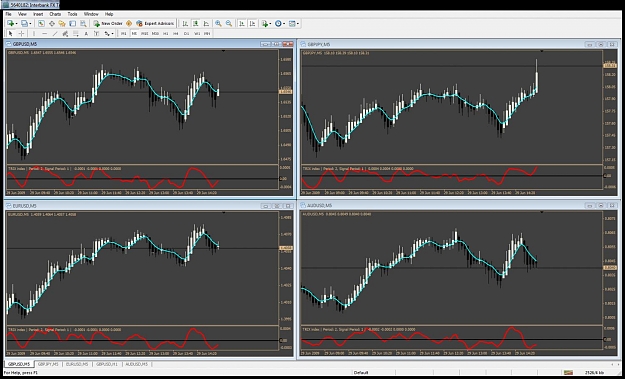Screen dimensions: 625x379
Task: Switch to the EURUSD,M5 chart tab
Action: coord(77,364)
